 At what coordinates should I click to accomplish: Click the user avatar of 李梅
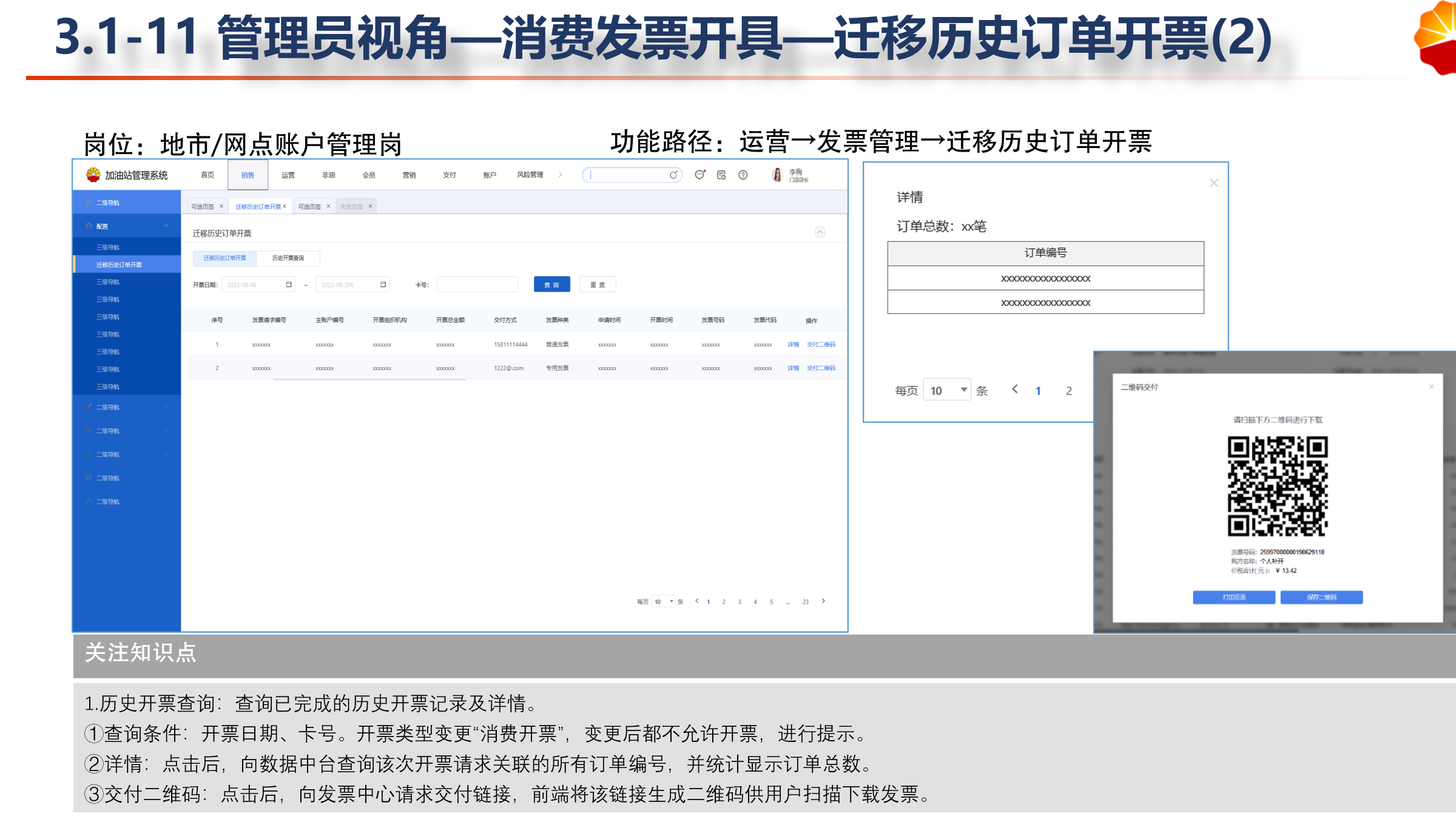(x=777, y=175)
